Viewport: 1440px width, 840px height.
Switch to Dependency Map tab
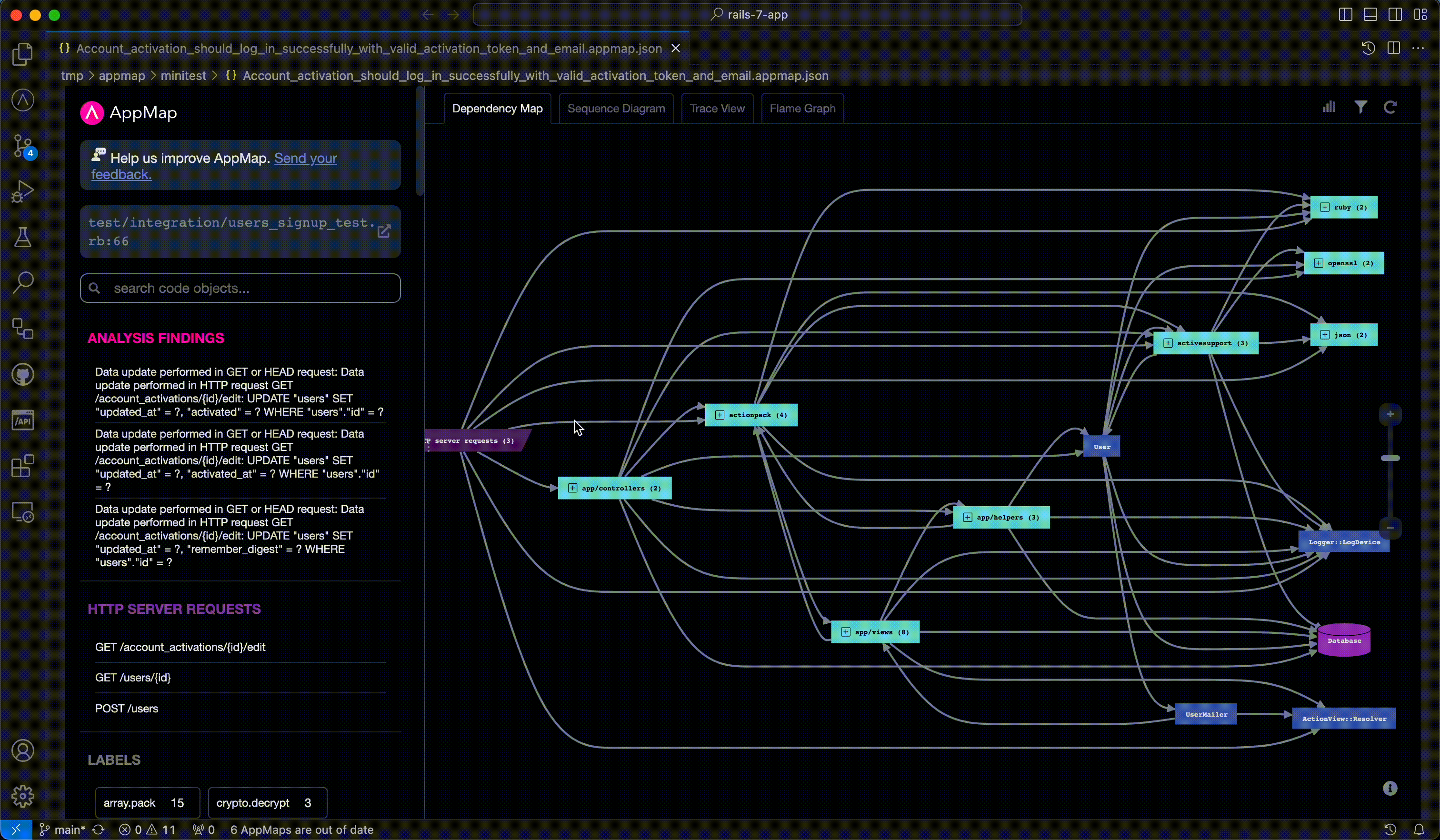(497, 109)
